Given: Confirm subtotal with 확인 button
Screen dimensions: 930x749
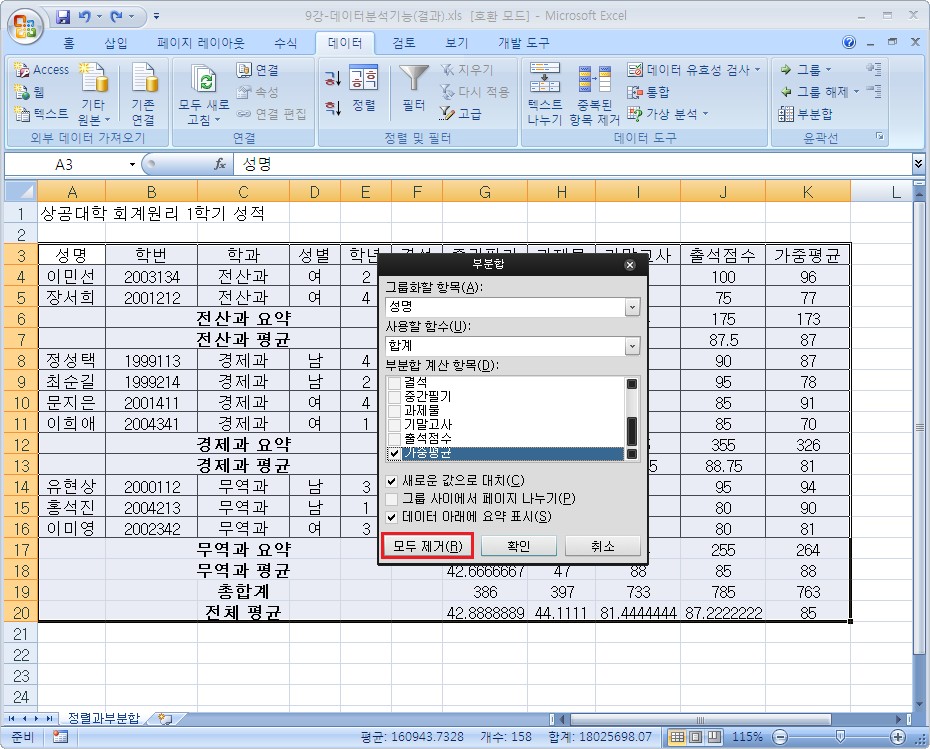Looking at the screenshot, I should pyautogui.click(x=518, y=546).
